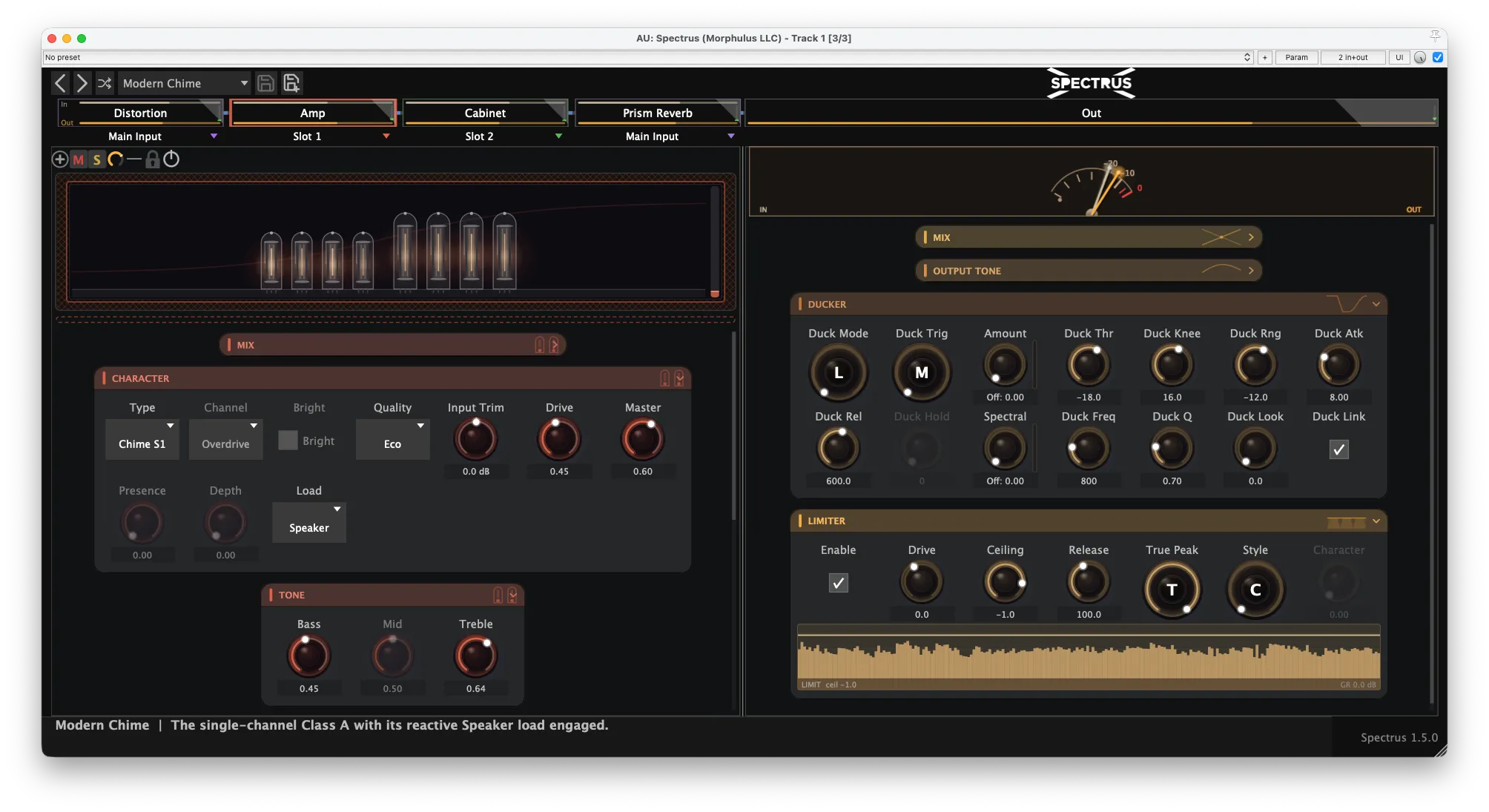Collapse the DUCKER section chevron
Screen dimensions: 1489x812
(1376, 304)
